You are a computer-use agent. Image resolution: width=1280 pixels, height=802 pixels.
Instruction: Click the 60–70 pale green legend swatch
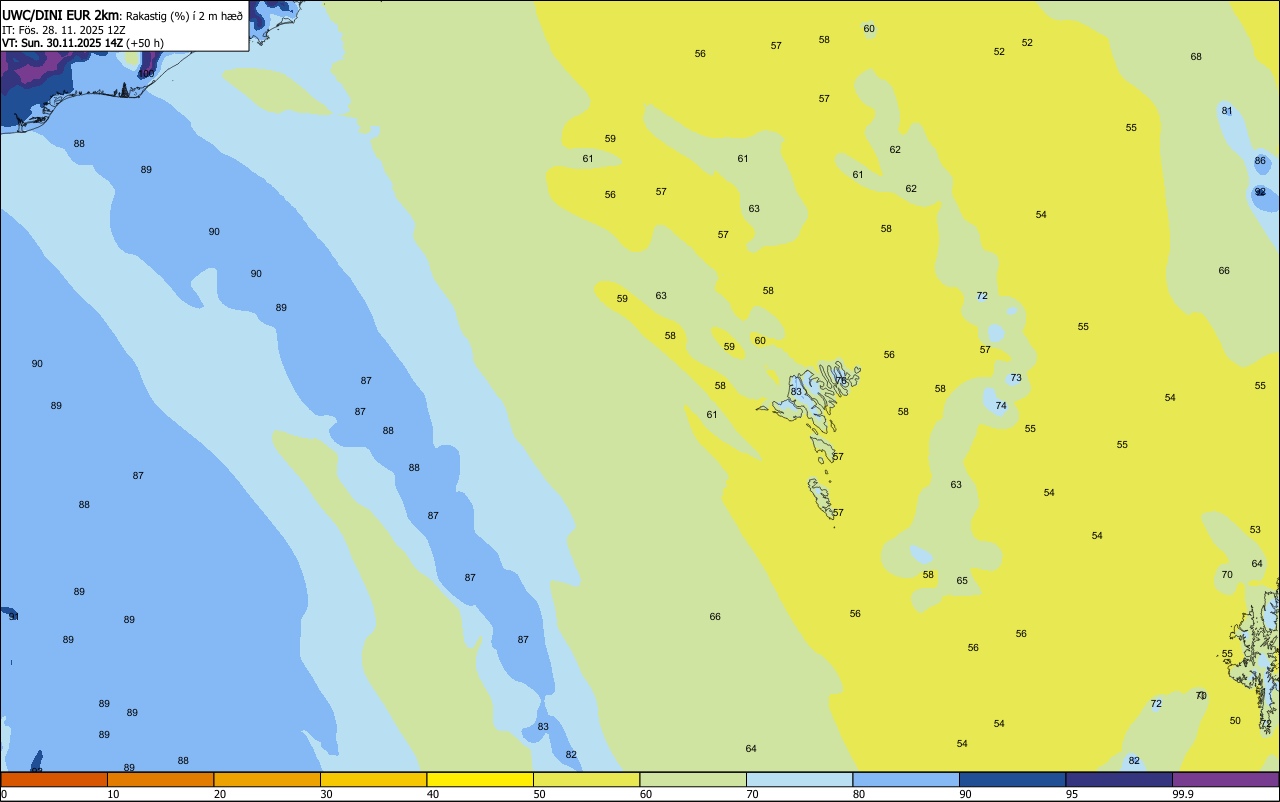tap(693, 779)
